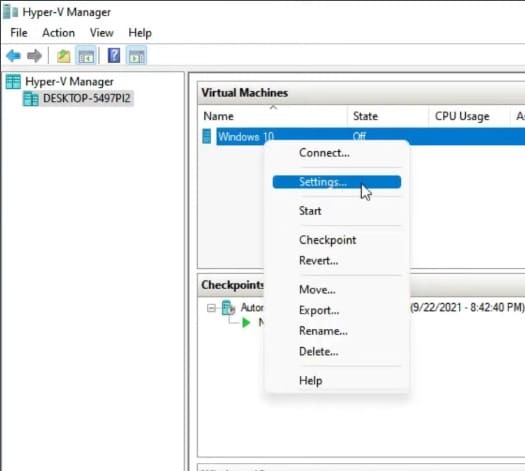This screenshot has height=471, width=525.
Task: Choose Settings... from the context menu
Action: pos(337,182)
